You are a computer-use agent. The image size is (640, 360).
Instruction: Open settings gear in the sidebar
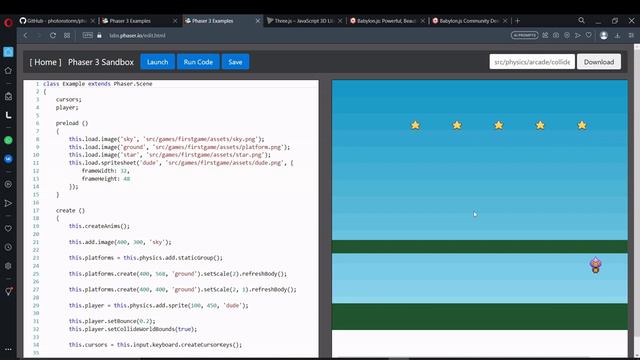coord(8,266)
